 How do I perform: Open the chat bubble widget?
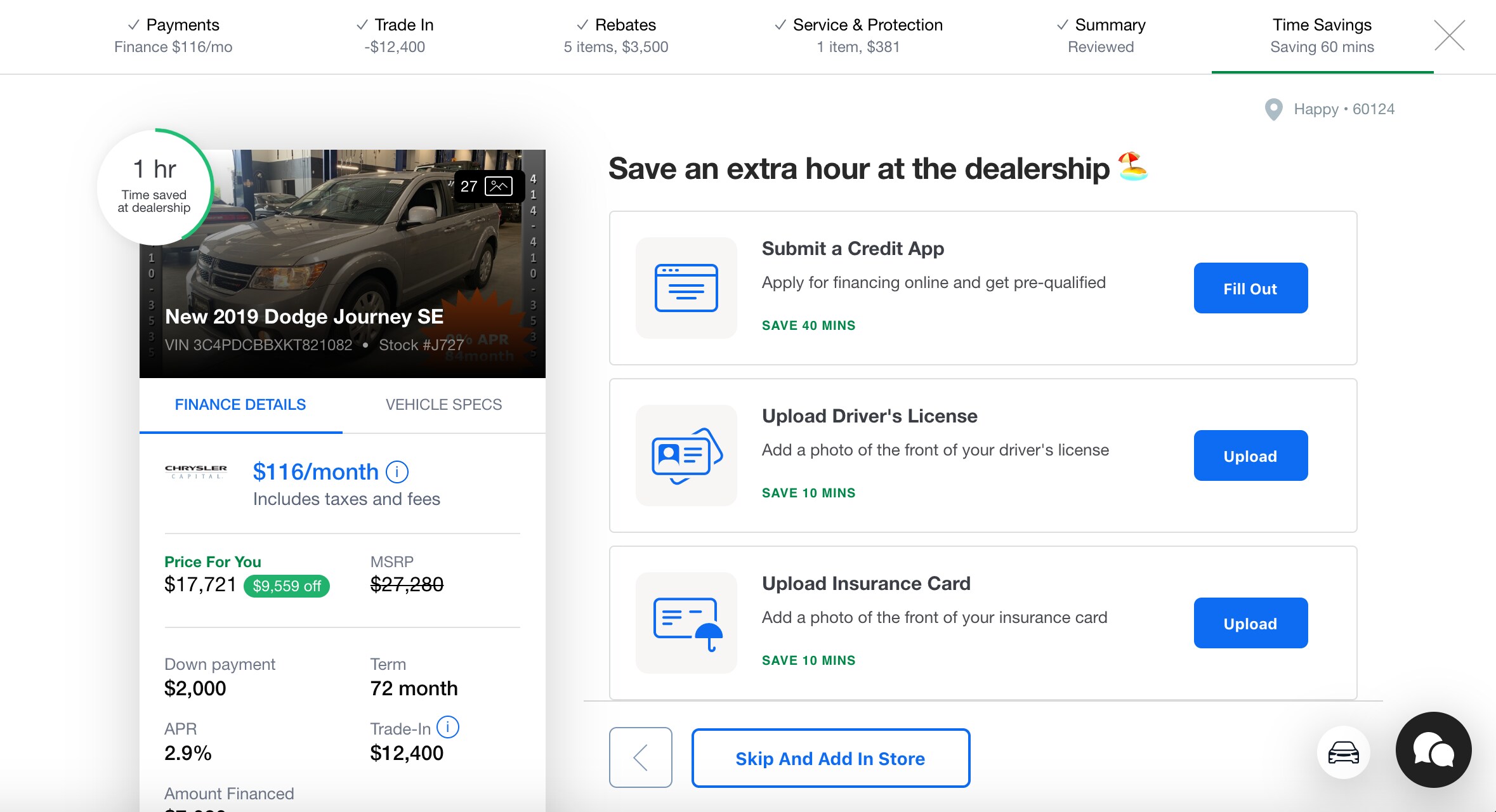tap(1433, 750)
